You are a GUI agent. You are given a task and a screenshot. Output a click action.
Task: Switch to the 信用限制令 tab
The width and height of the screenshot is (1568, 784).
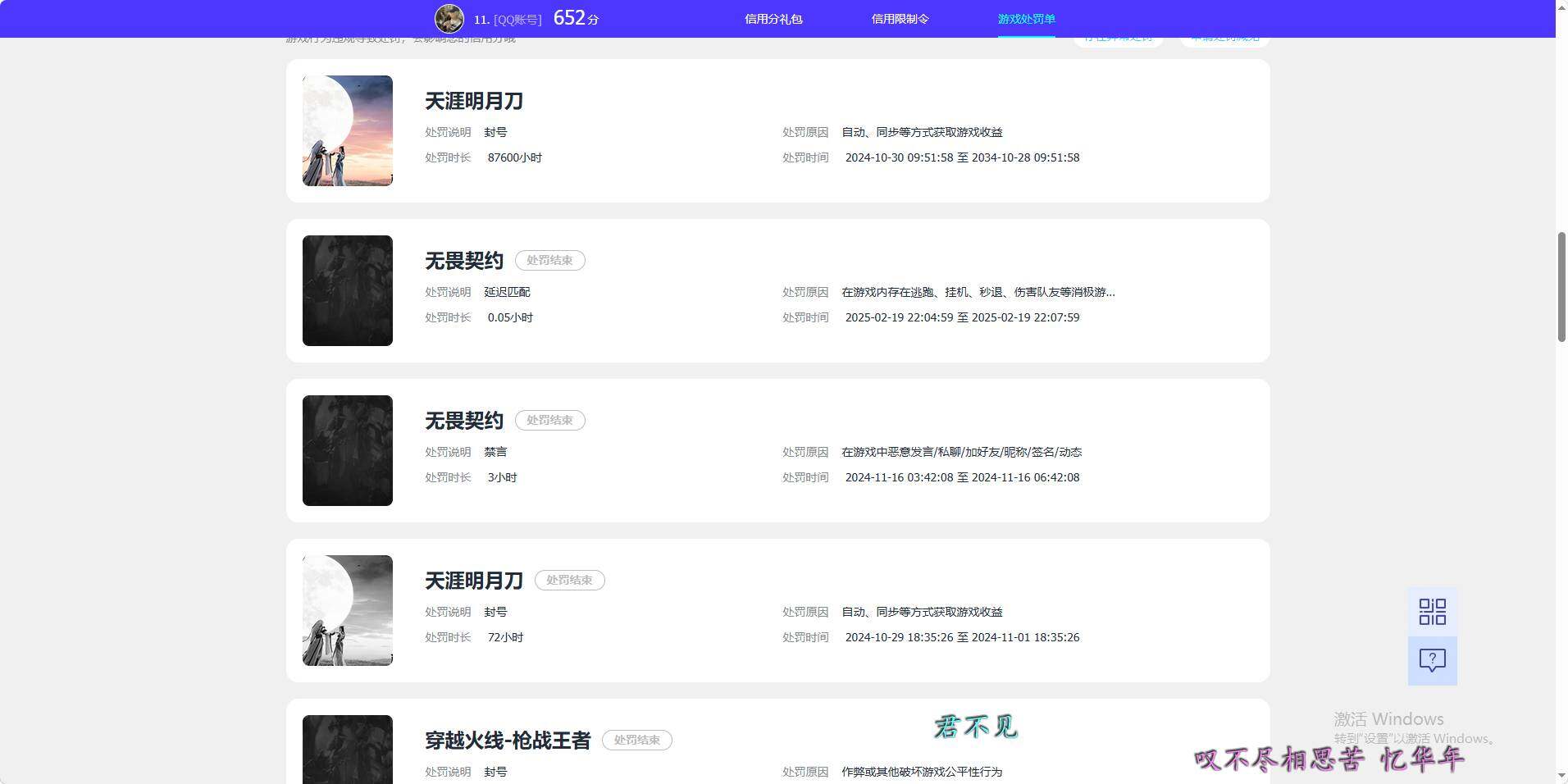900,19
